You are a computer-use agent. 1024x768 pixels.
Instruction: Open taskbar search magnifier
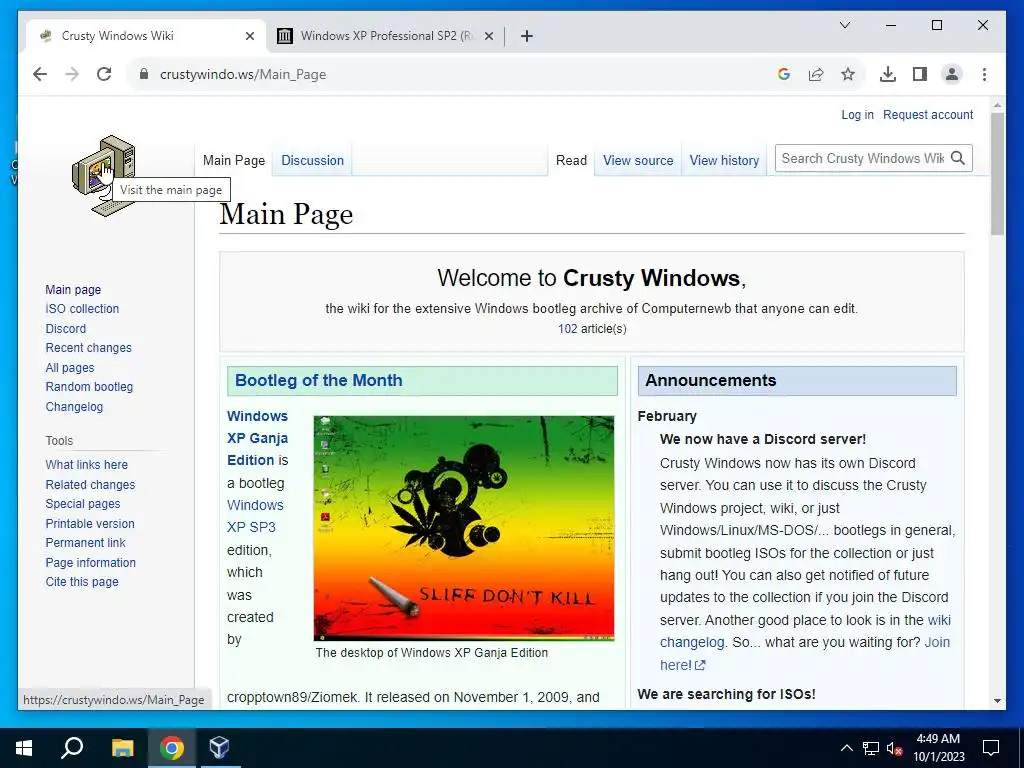(72, 748)
